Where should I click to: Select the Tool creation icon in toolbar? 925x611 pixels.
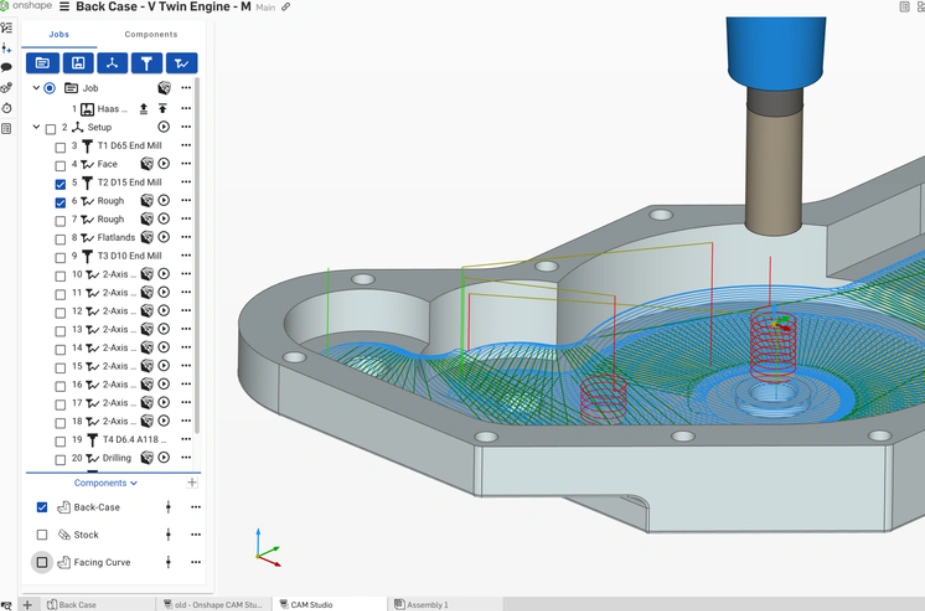[x=147, y=63]
